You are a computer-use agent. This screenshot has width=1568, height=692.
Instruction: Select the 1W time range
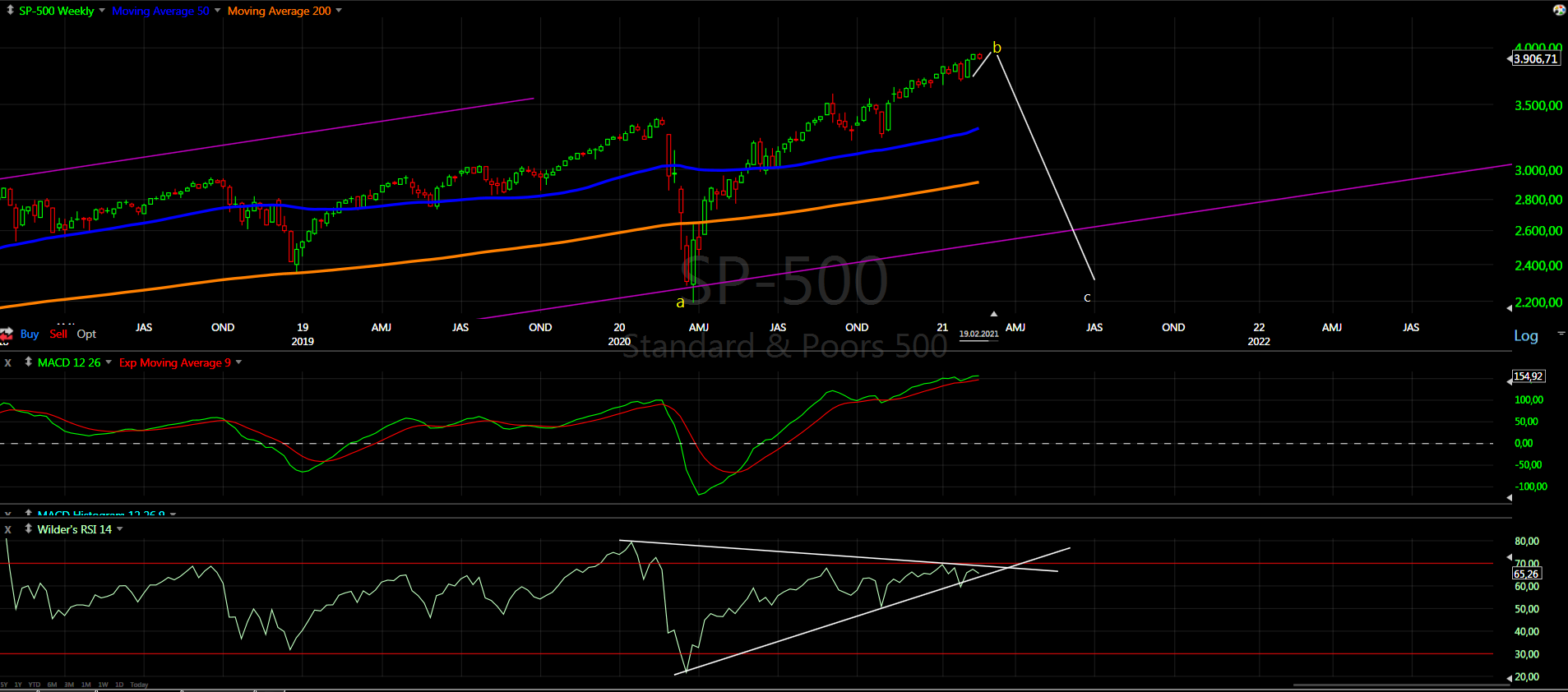click(103, 685)
